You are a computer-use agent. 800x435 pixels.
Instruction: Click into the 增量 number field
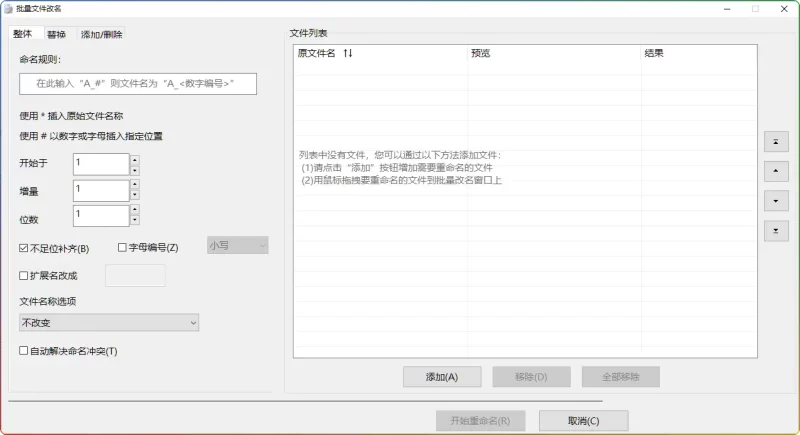pyautogui.click(x=101, y=190)
